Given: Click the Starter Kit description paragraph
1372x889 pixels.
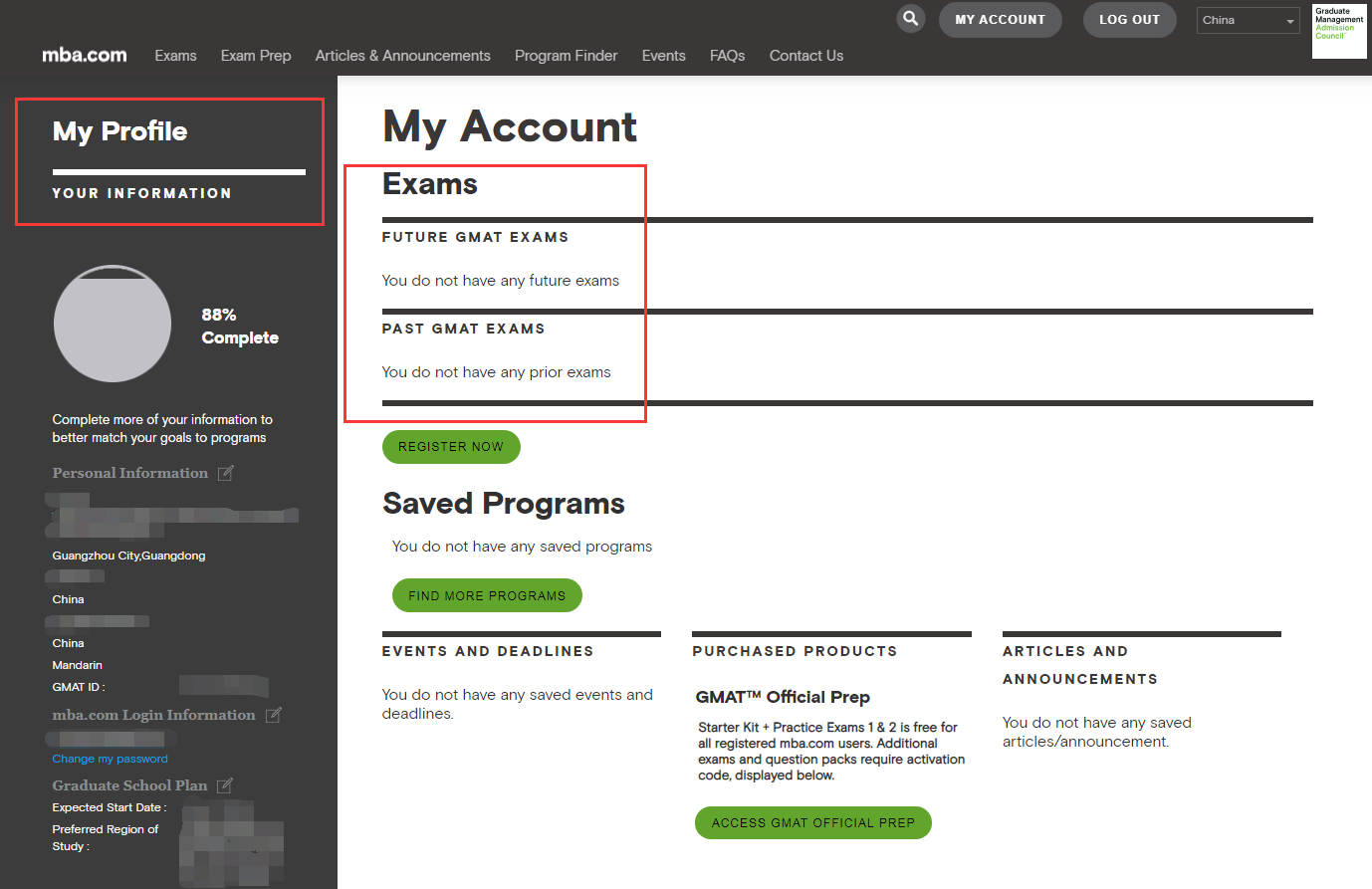Looking at the screenshot, I should tap(831, 752).
